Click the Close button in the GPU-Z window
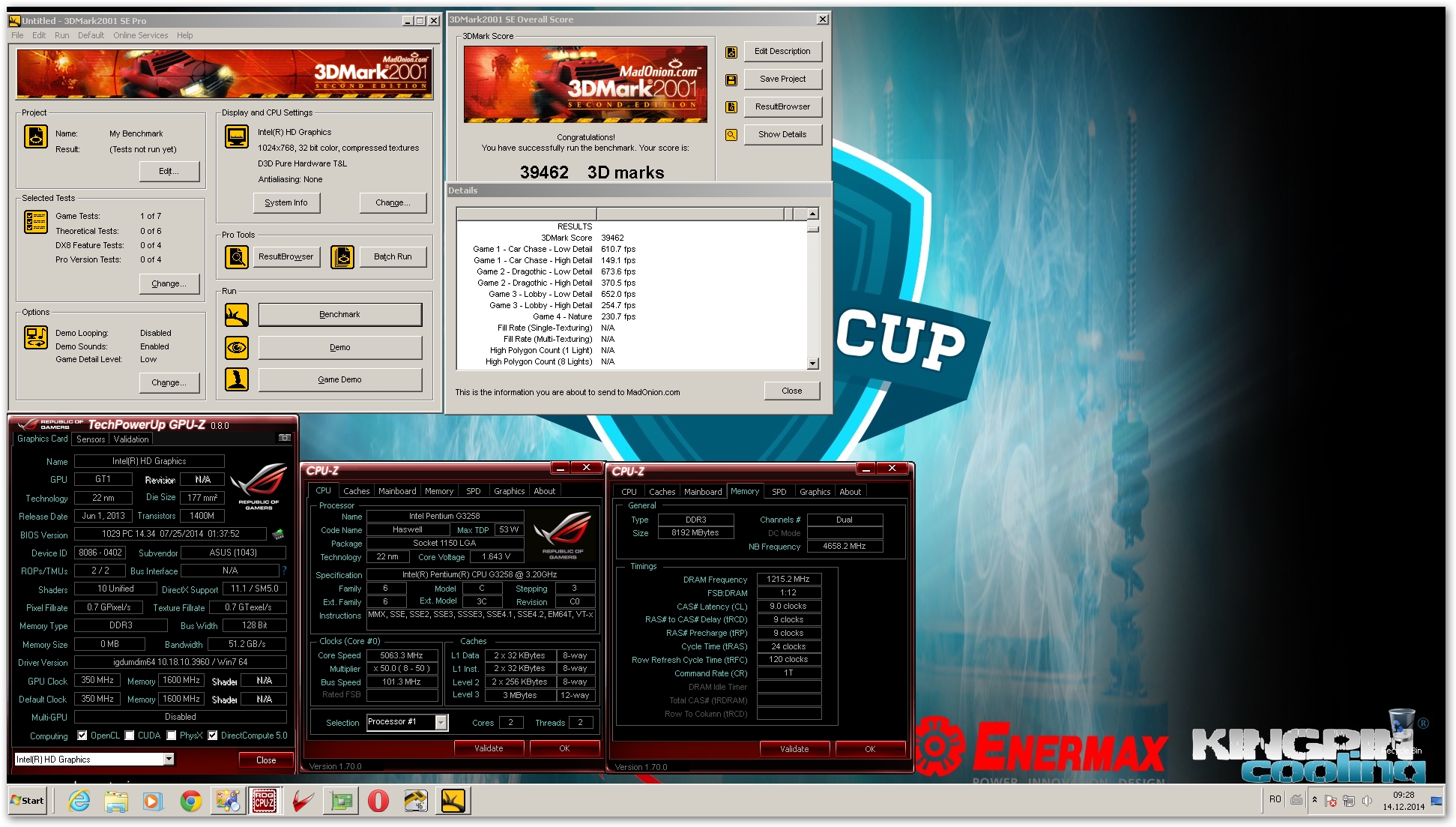The width and height of the screenshot is (1456, 827). (266, 760)
